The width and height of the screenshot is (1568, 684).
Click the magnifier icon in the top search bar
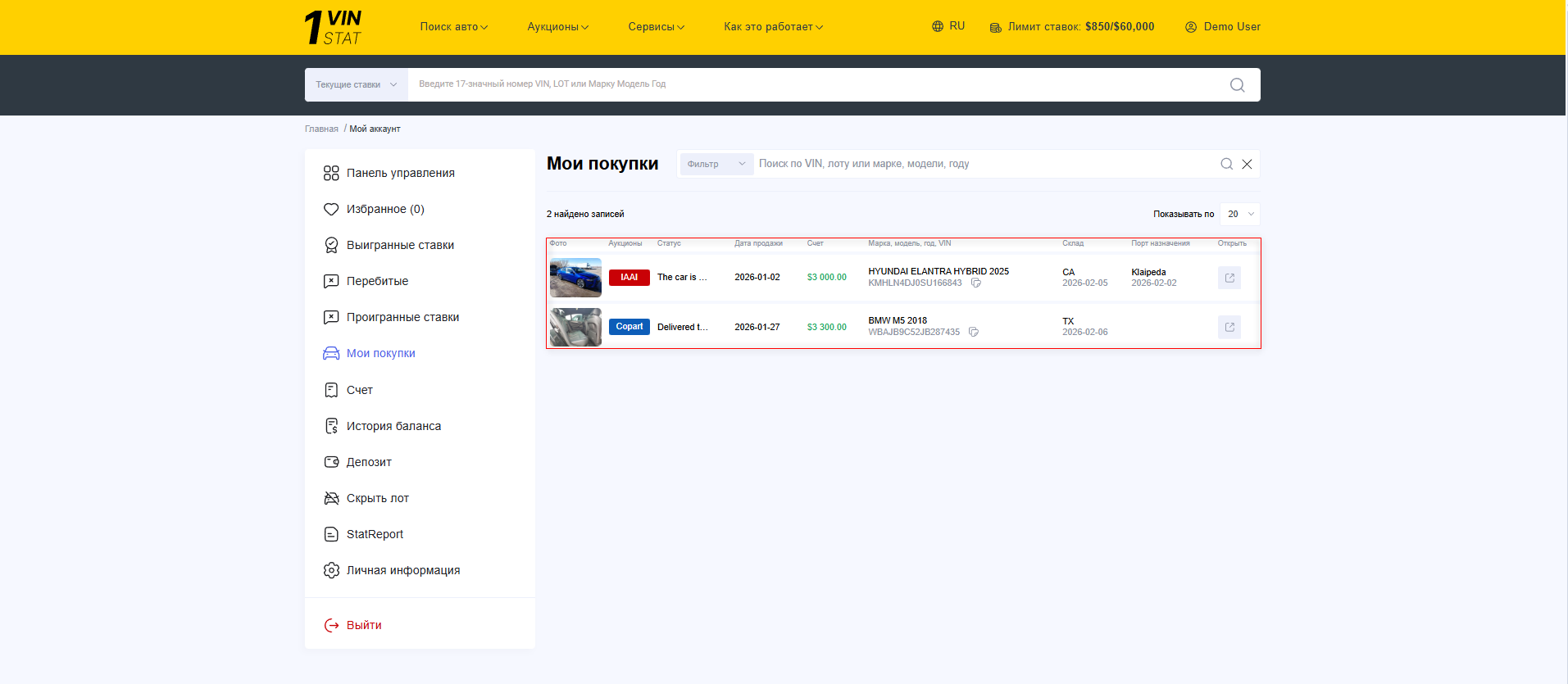point(1237,85)
